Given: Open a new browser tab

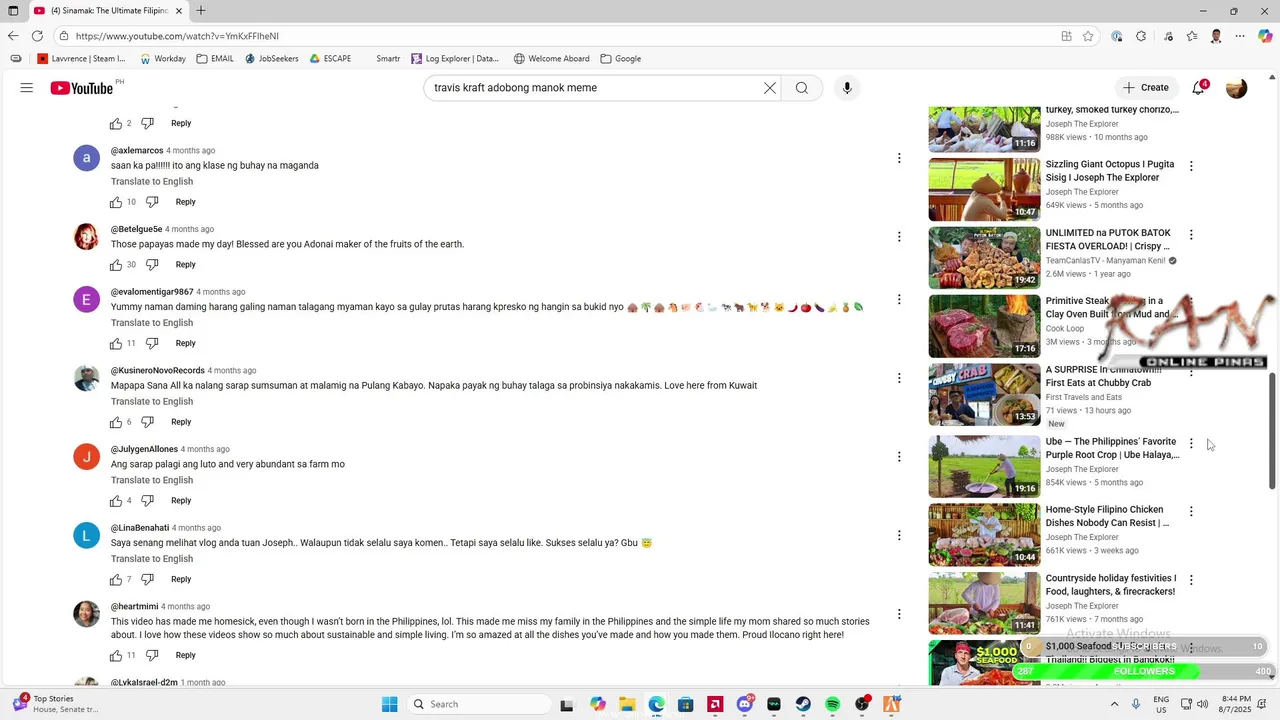Looking at the screenshot, I should click(x=201, y=11).
